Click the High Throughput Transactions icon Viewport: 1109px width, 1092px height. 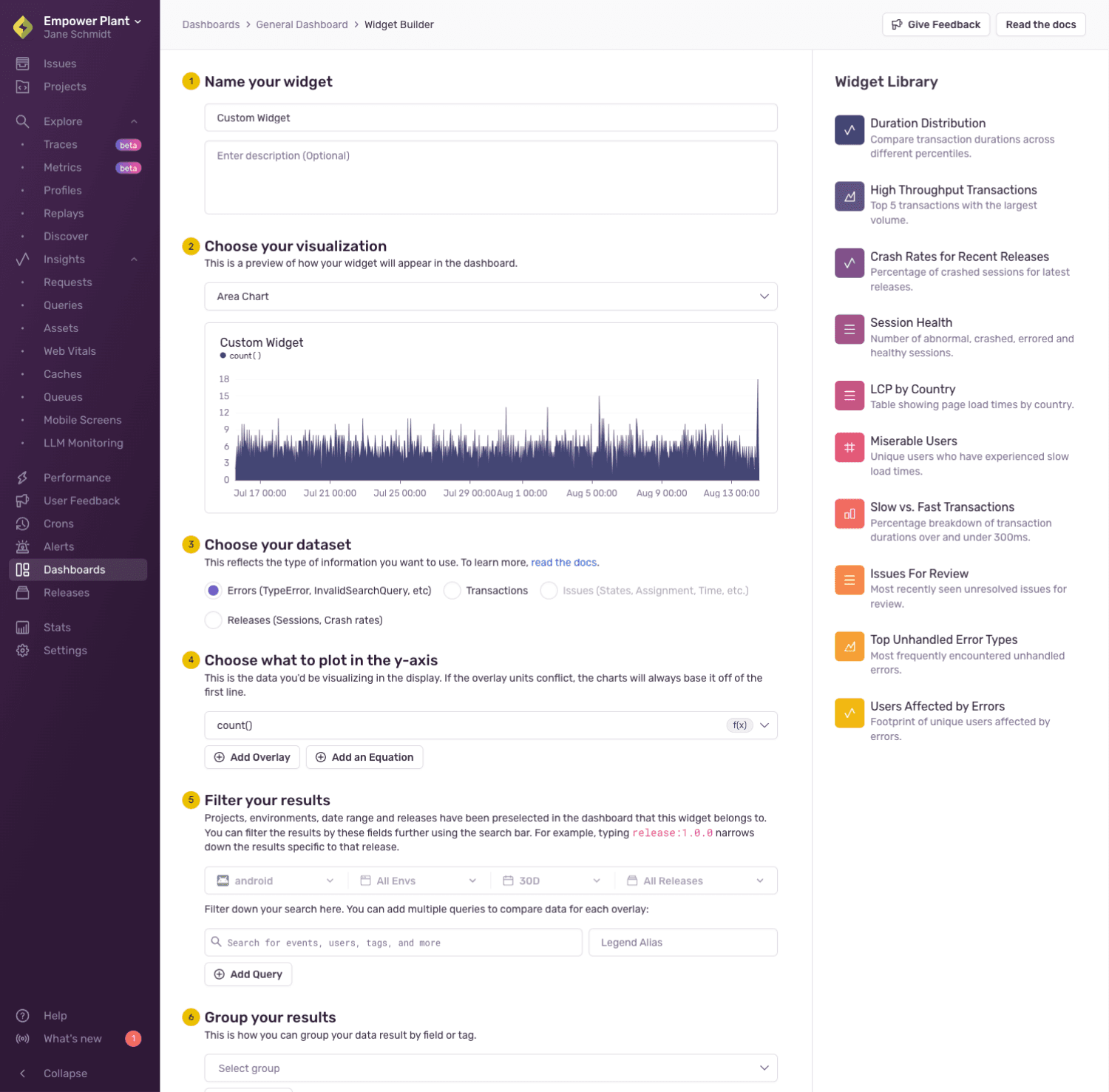[849, 196]
